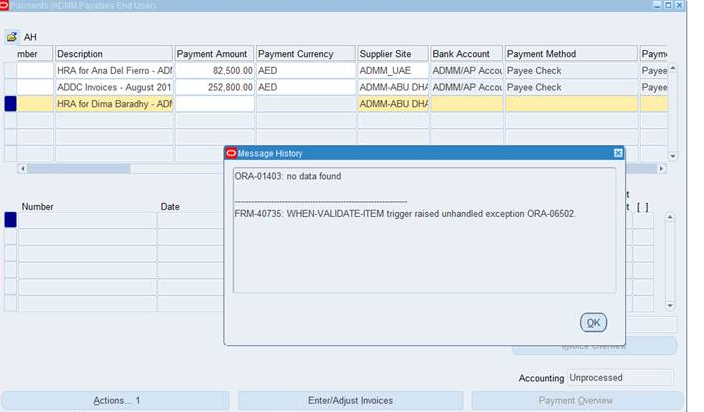Image resolution: width=704 pixels, height=412 pixels.
Task: Click the Supplier Site column header
Action: 393,53
